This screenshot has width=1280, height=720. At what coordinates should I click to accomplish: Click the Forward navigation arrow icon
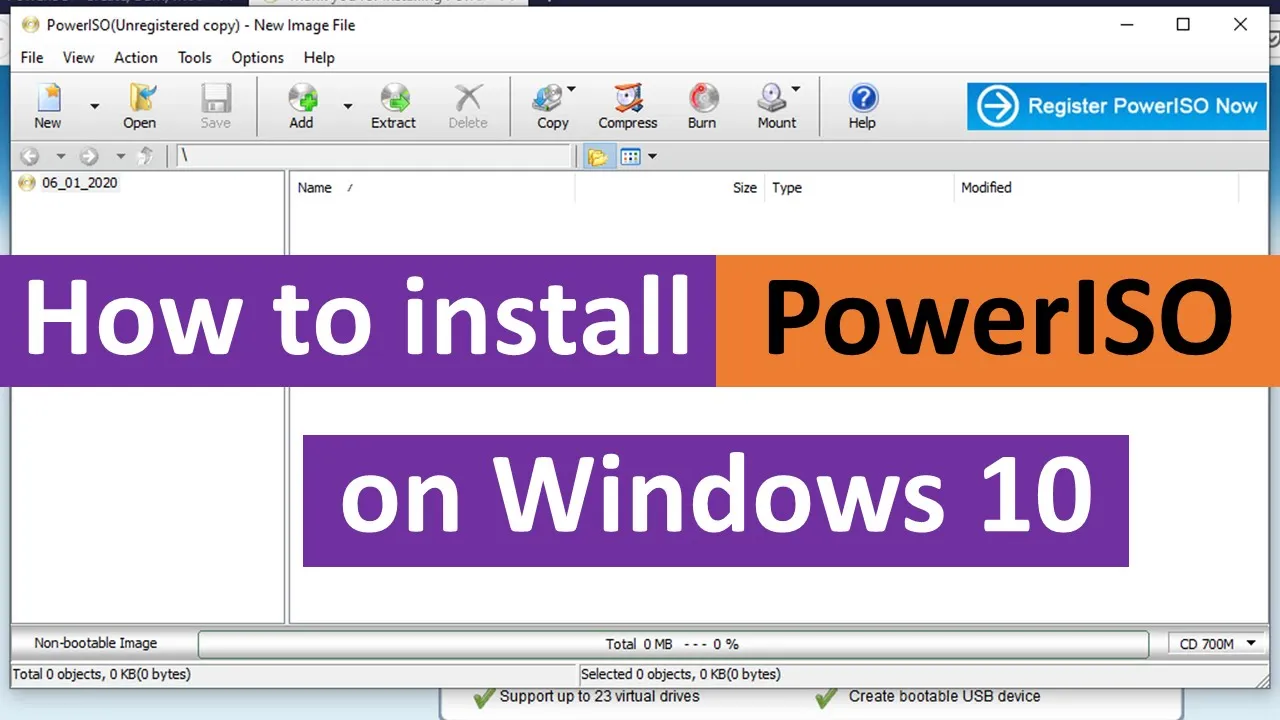pos(89,156)
